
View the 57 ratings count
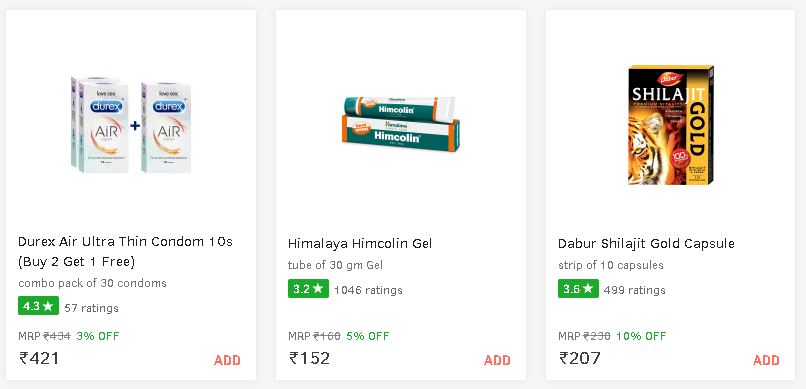click(x=91, y=308)
